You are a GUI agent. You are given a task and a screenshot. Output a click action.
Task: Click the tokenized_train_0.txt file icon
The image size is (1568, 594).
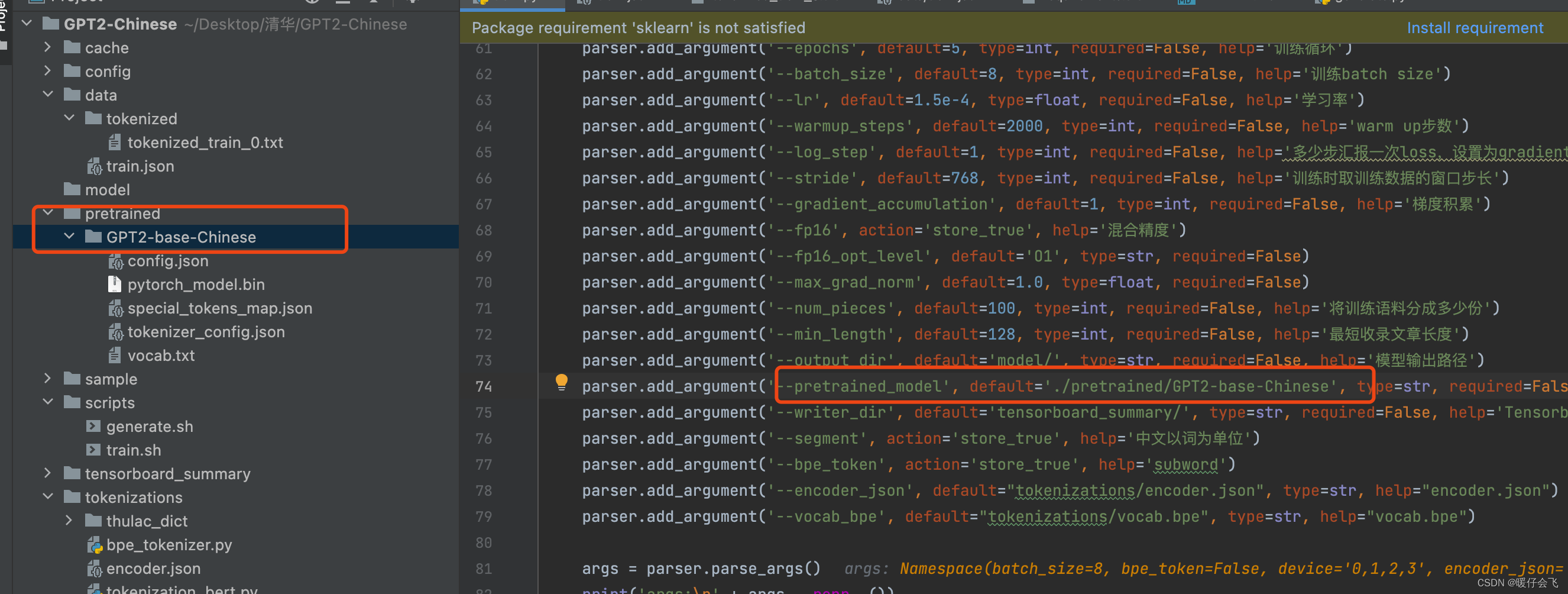click(x=115, y=143)
